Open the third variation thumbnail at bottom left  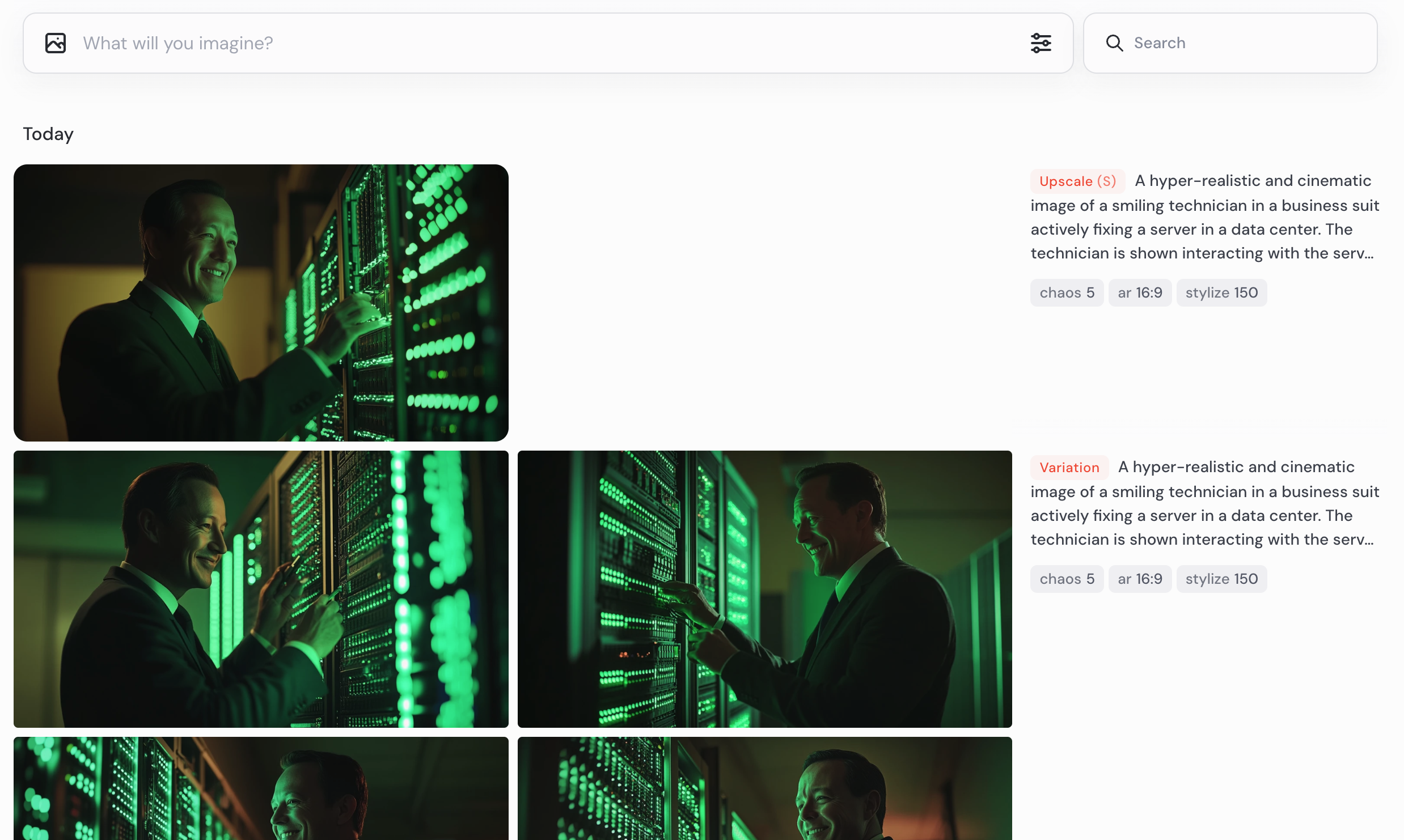[x=261, y=788]
